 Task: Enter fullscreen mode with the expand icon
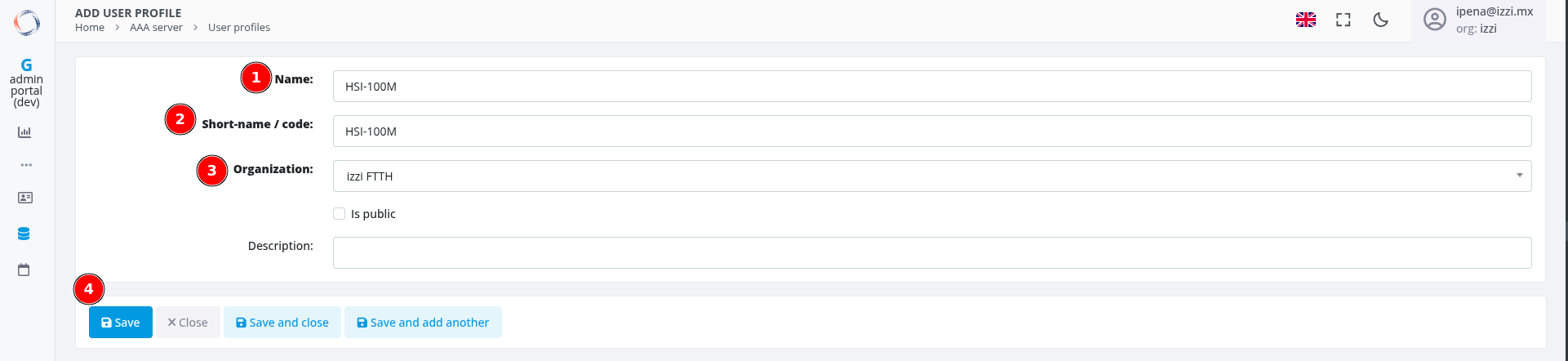[x=1344, y=20]
